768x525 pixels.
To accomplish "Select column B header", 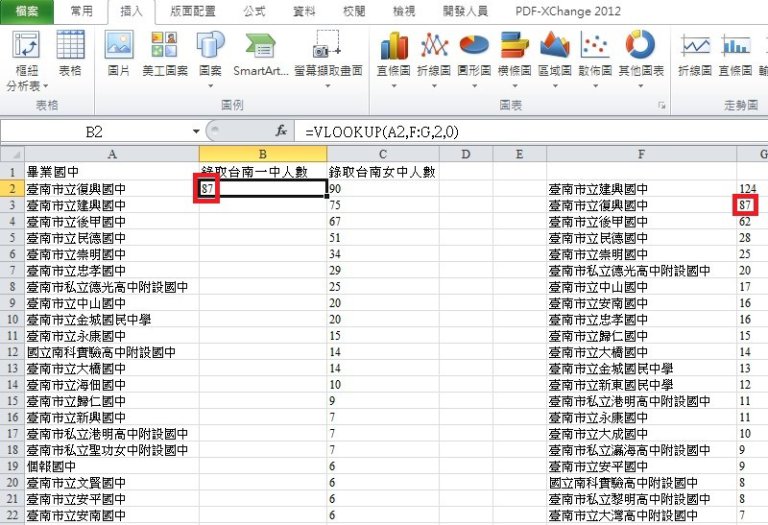I will coord(262,153).
